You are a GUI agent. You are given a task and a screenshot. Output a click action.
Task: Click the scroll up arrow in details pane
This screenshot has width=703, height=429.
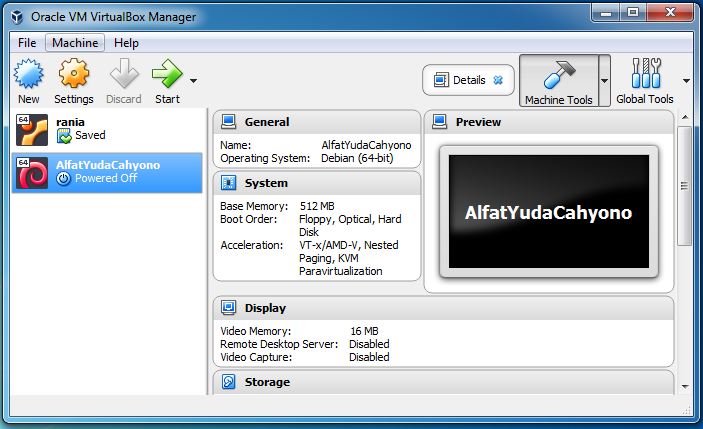685,117
